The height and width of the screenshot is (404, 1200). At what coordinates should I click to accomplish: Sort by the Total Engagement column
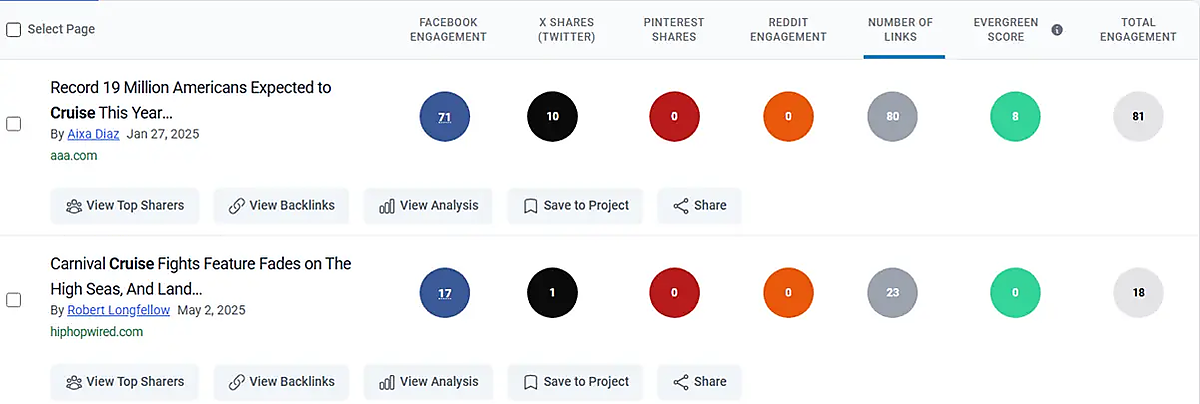pos(1137,30)
